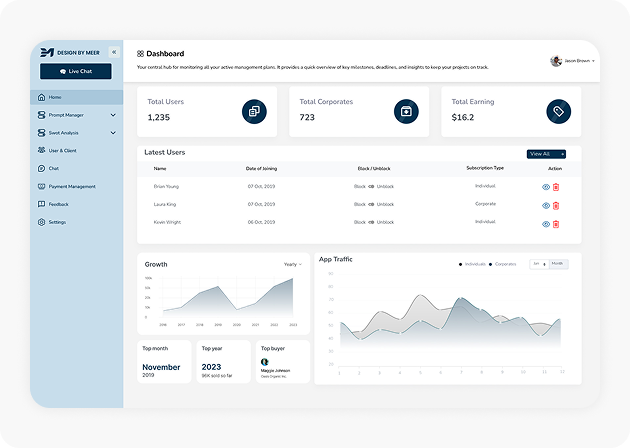Toggle Block/Unblock for Kevin Wright

click(371, 222)
